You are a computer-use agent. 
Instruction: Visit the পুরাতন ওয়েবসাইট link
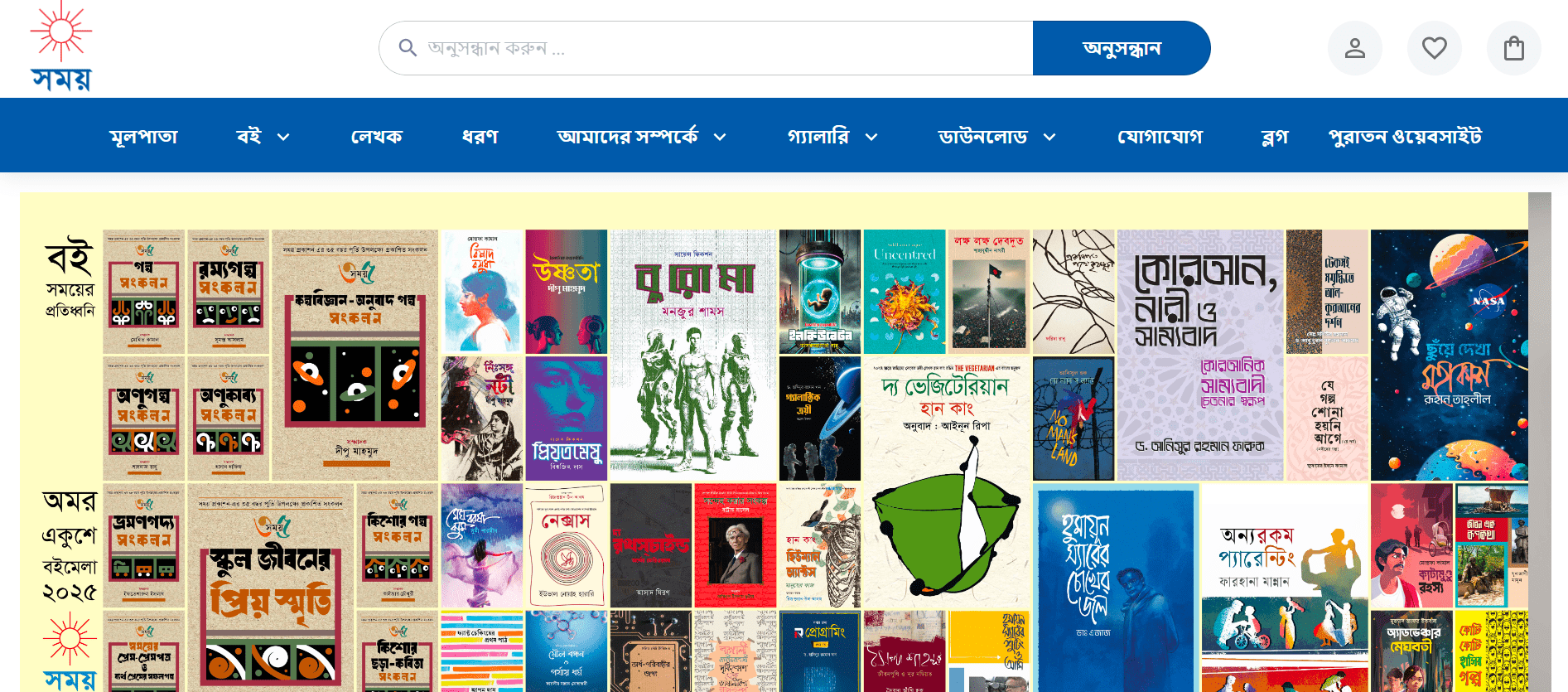pyautogui.click(x=1406, y=137)
